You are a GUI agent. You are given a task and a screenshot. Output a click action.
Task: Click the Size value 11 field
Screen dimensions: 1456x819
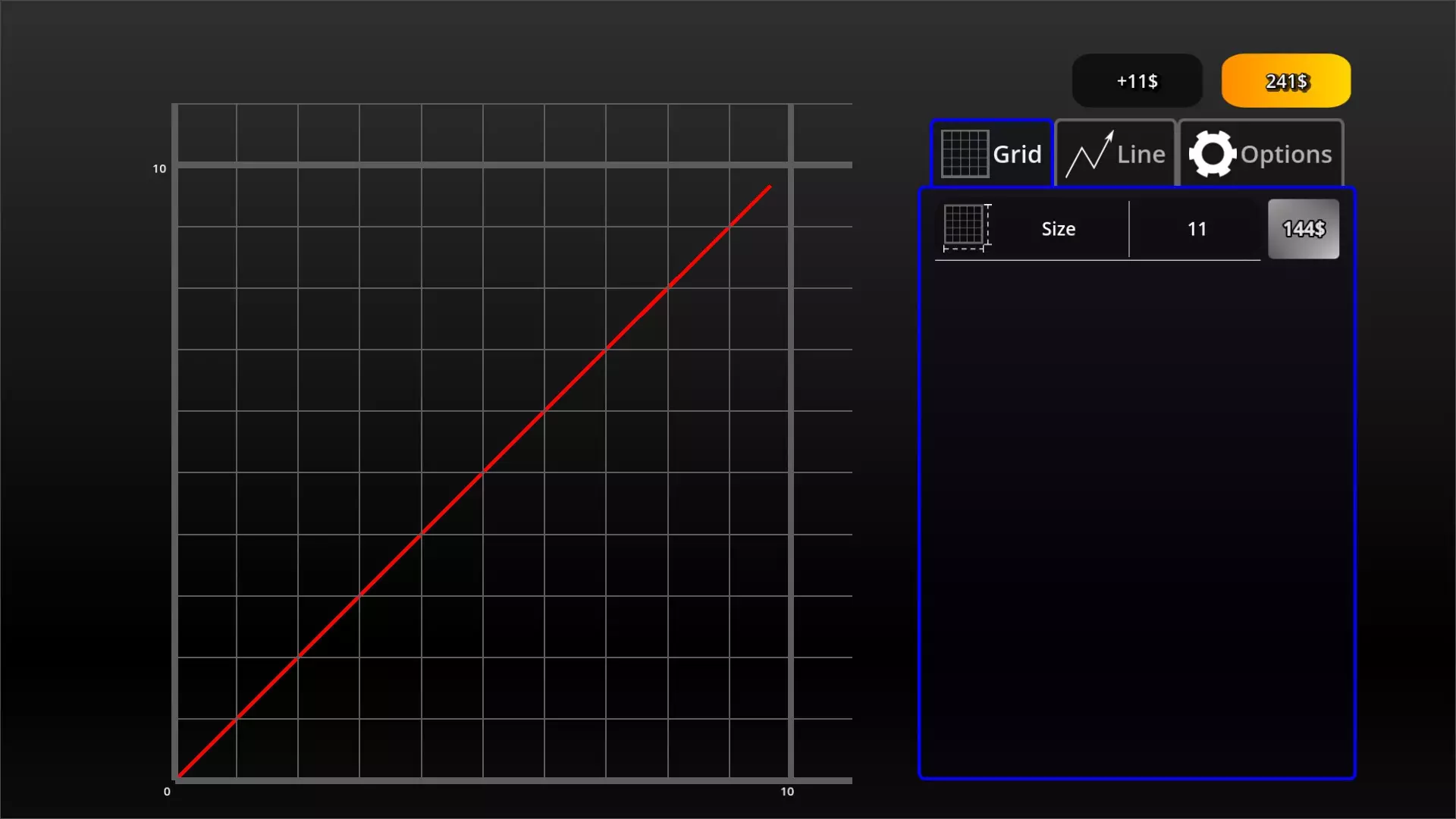[1196, 229]
